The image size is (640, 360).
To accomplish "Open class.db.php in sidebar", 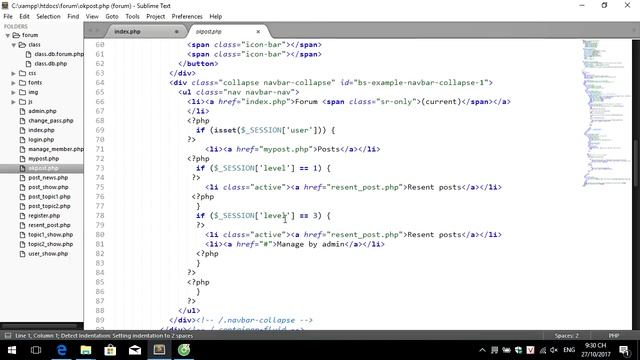I will [x=51, y=64].
